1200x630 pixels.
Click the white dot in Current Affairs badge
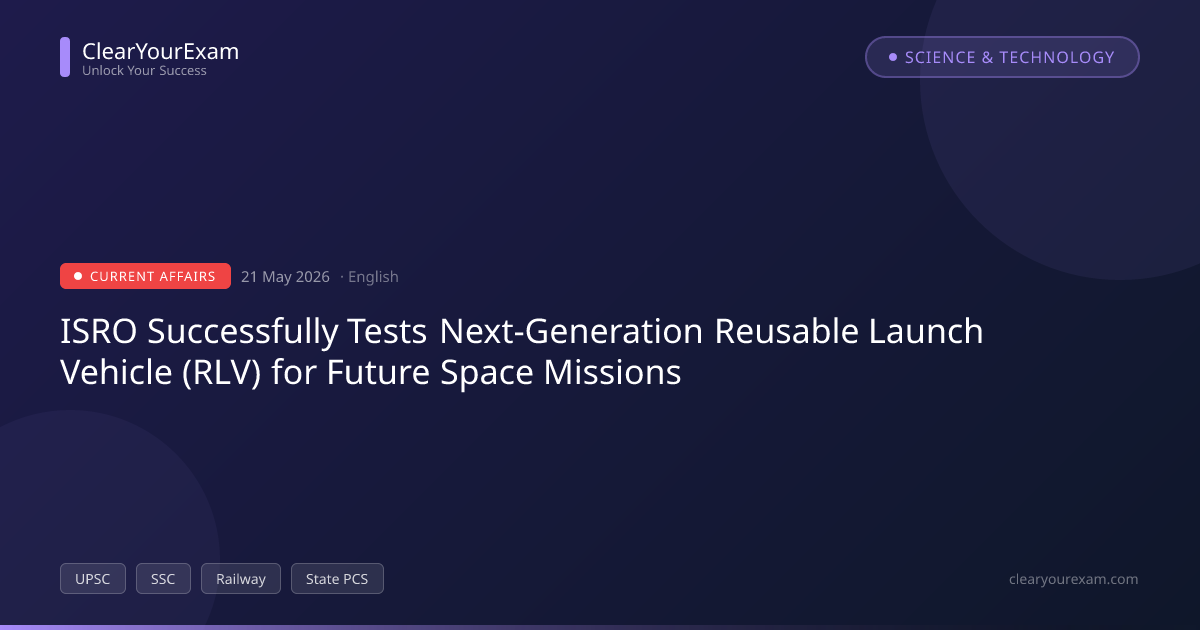(x=78, y=276)
